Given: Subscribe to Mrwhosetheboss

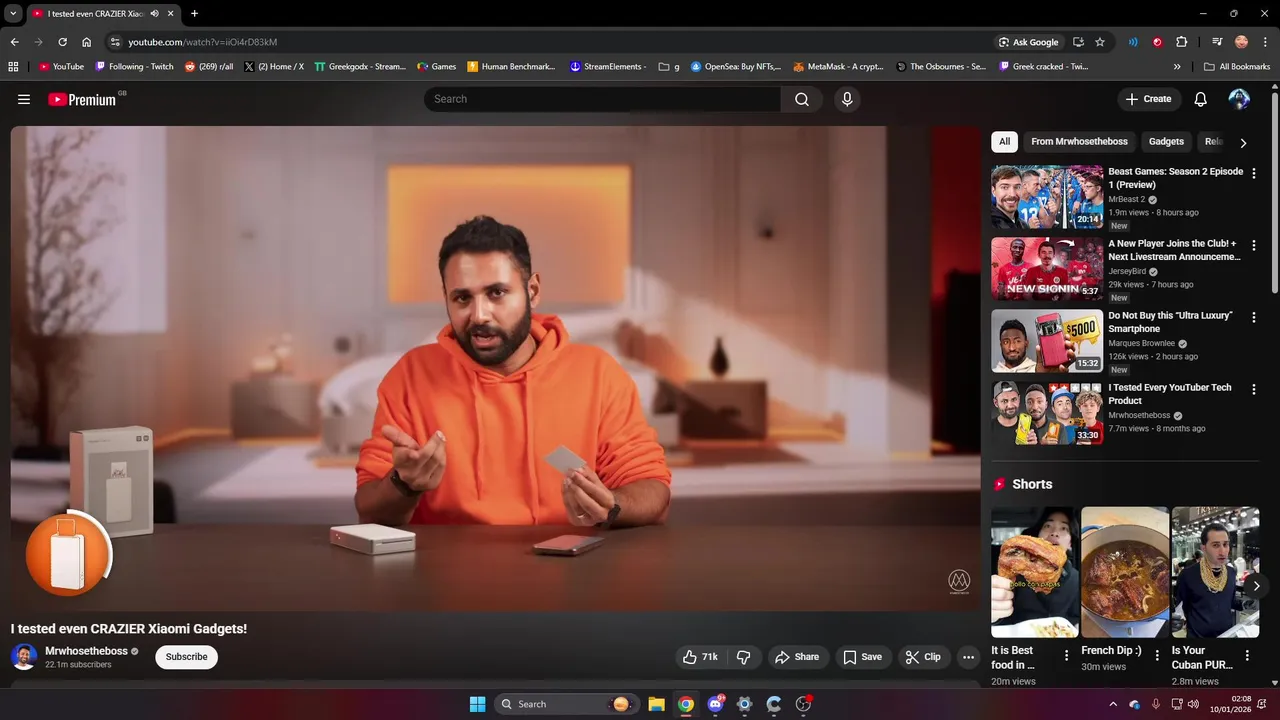Looking at the screenshot, I should point(187,657).
